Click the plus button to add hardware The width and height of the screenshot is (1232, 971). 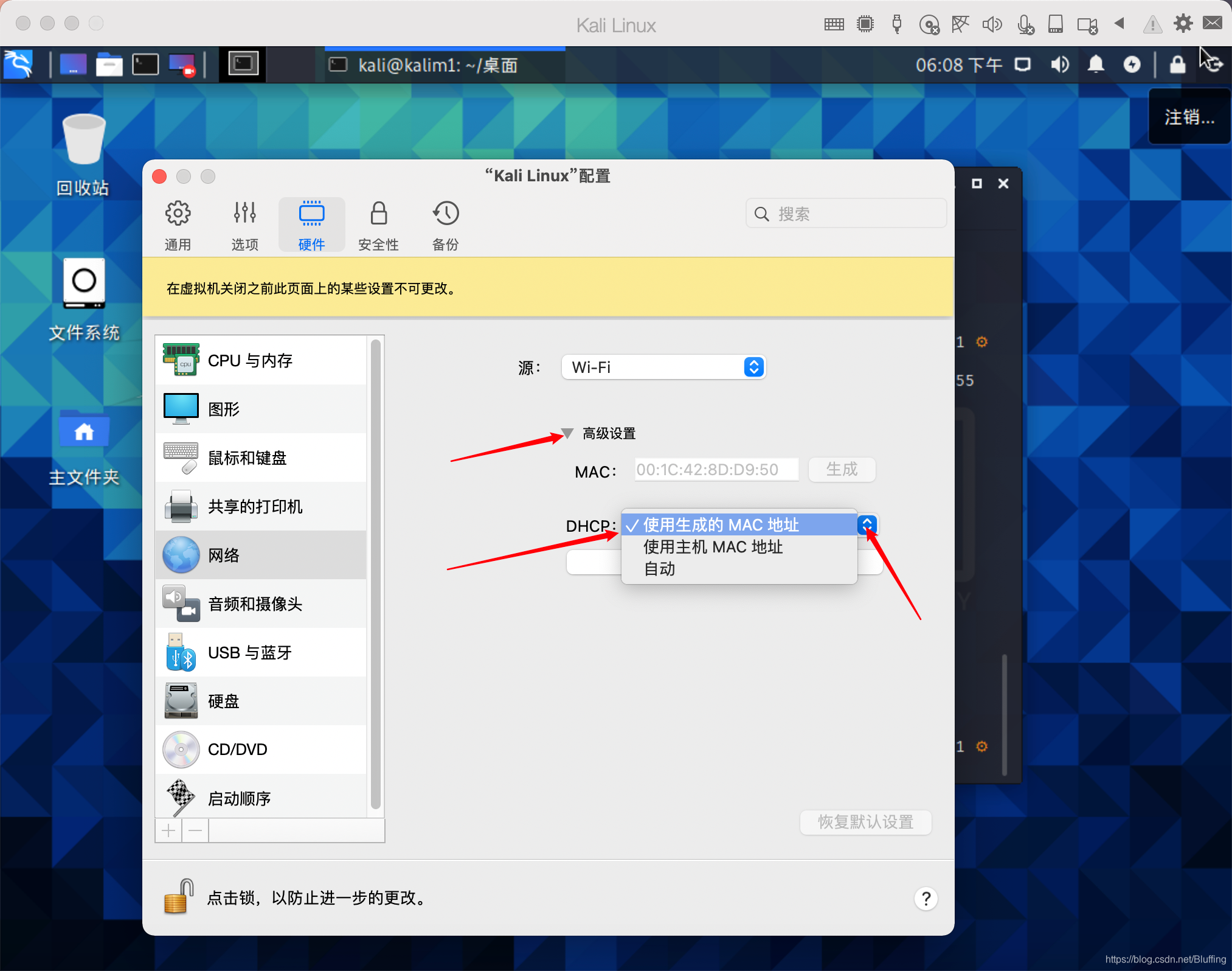[168, 830]
